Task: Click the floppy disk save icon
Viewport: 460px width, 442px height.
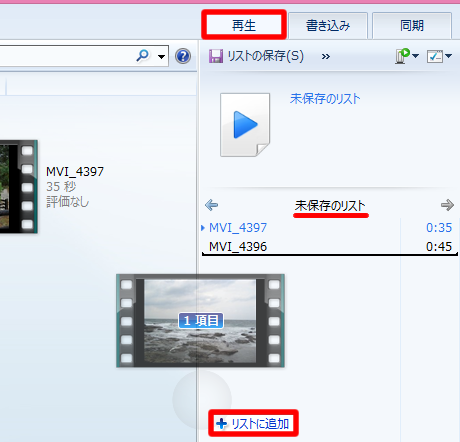Action: click(216, 56)
